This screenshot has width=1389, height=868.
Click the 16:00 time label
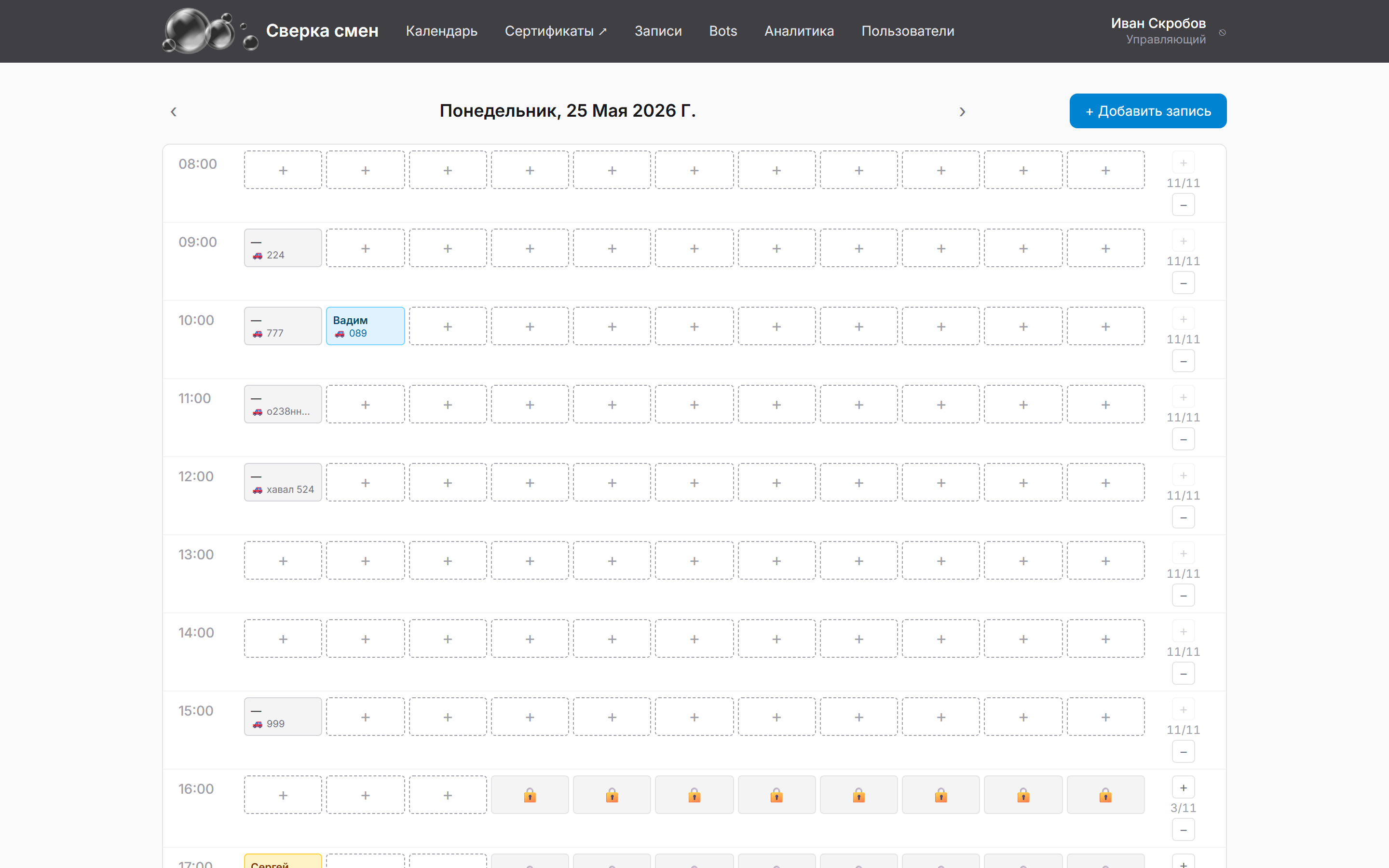click(196, 789)
